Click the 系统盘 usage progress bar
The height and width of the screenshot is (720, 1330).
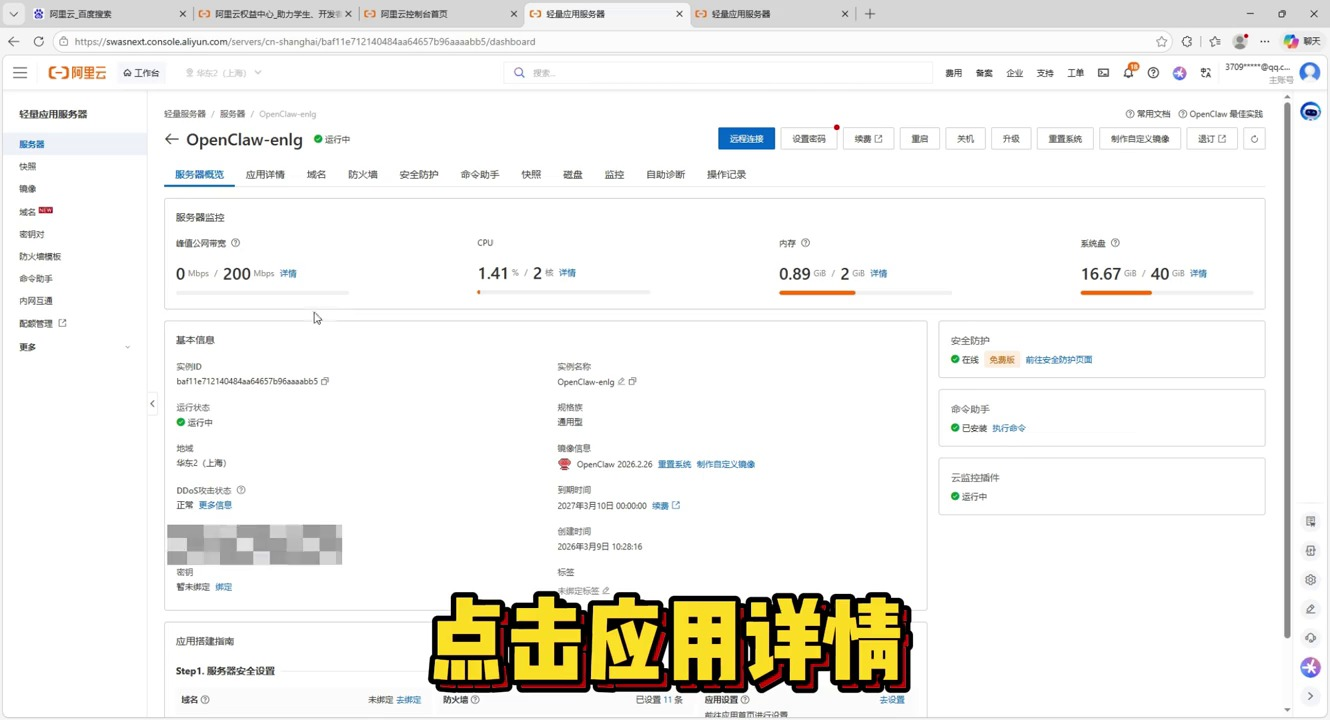1167,293
